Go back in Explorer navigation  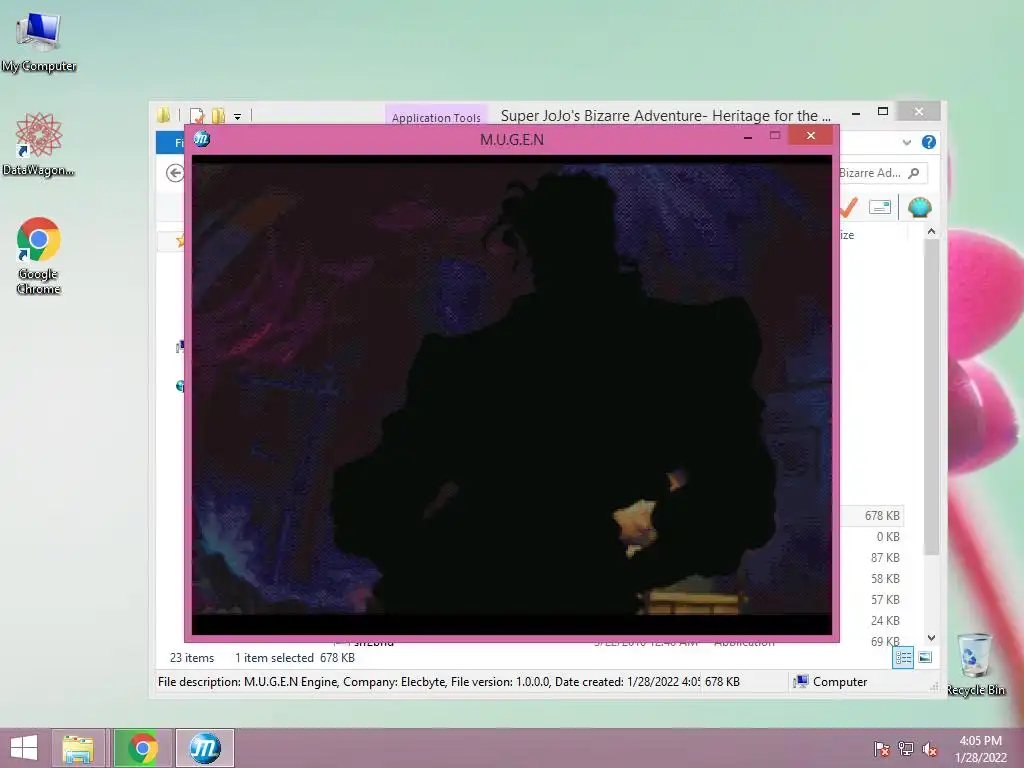point(174,173)
